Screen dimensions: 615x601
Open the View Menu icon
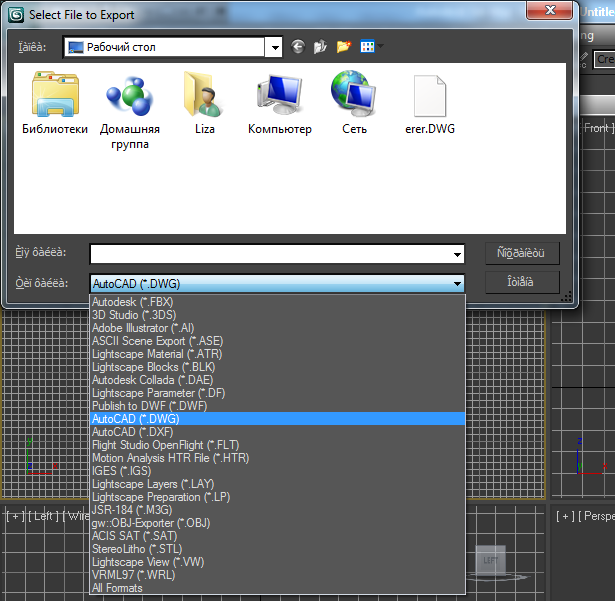coord(369,47)
